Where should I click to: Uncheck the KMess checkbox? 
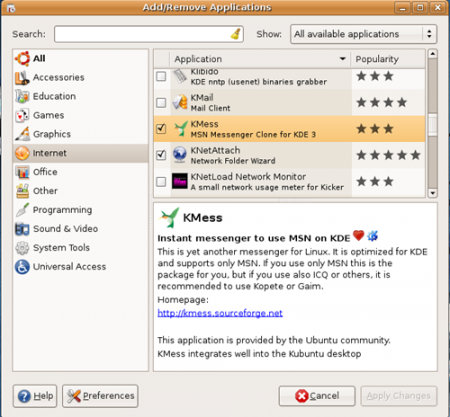[x=161, y=129]
